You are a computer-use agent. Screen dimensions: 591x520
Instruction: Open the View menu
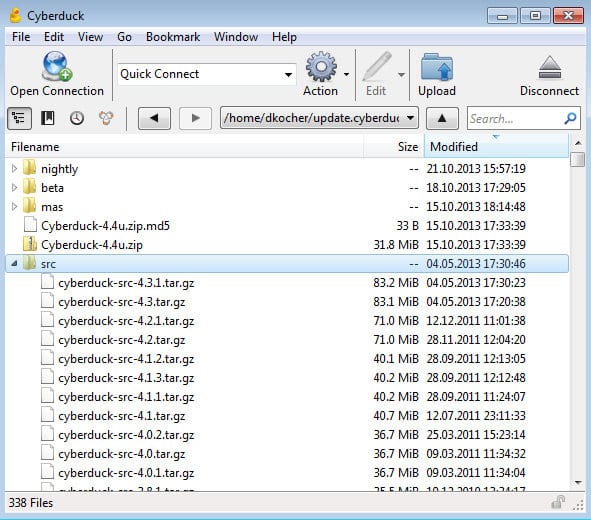click(x=90, y=37)
